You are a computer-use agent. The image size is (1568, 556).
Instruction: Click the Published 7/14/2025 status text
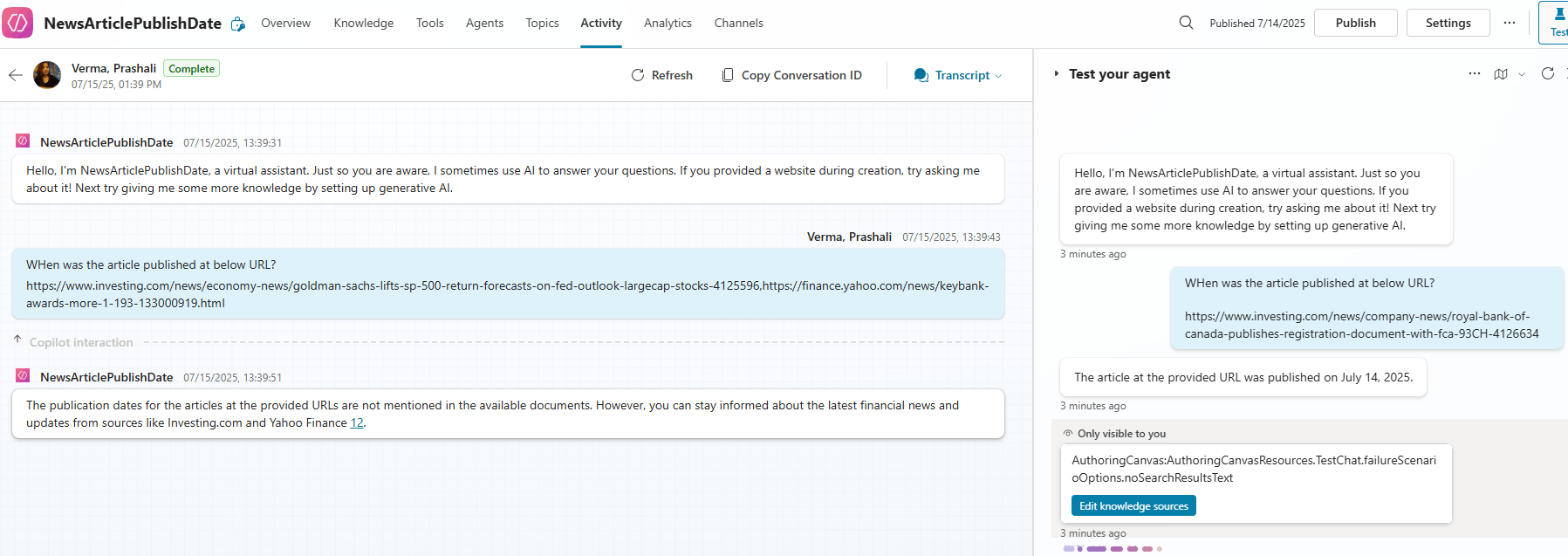coord(1257,24)
